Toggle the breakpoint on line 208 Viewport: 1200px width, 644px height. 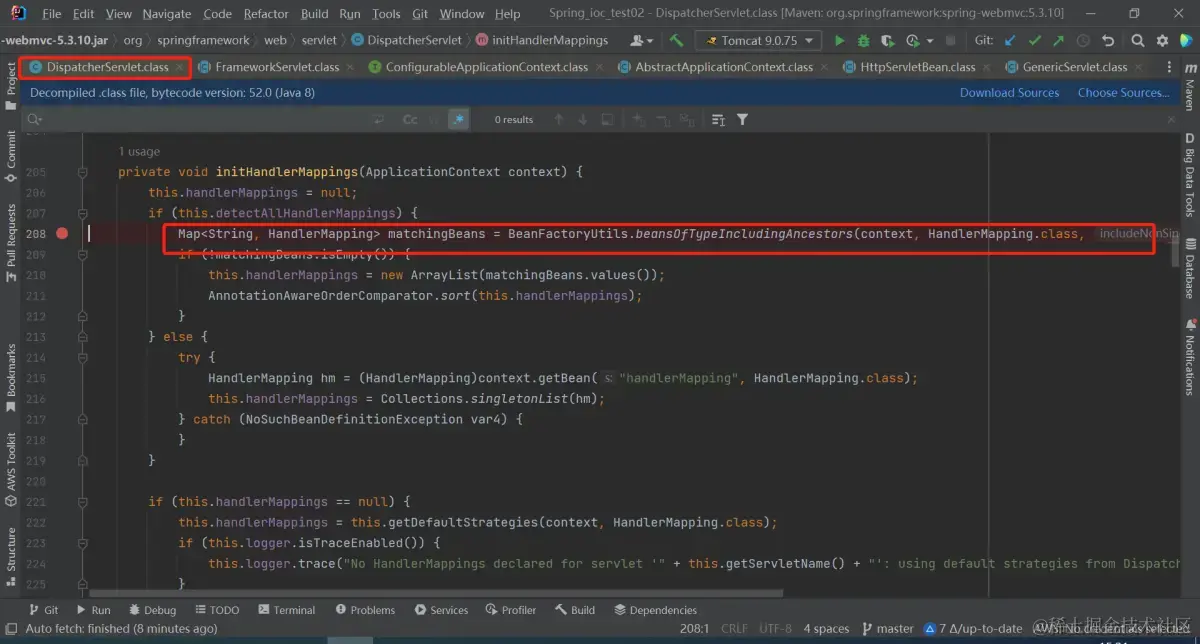62,233
